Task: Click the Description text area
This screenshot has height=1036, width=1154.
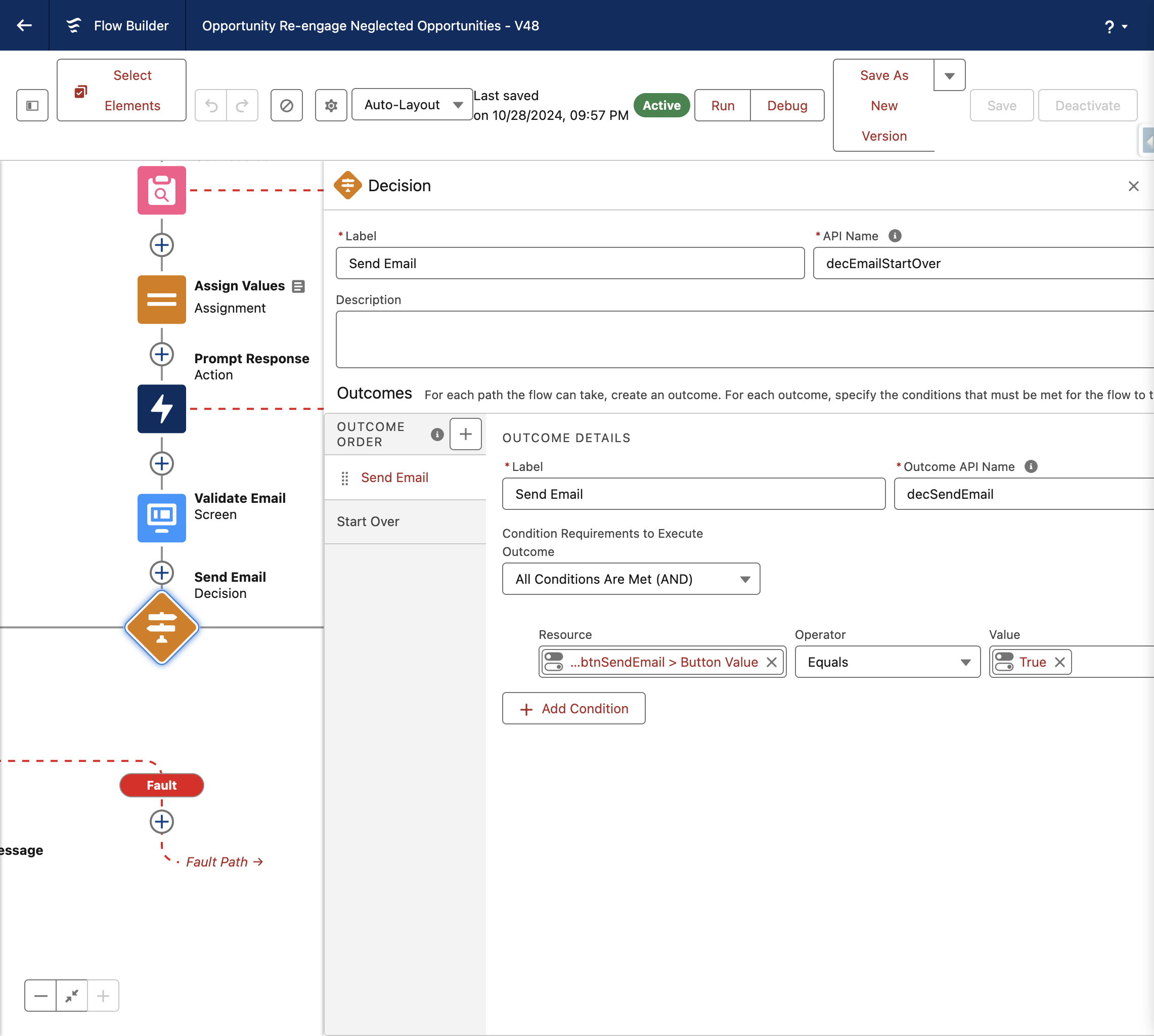Action: 744,339
